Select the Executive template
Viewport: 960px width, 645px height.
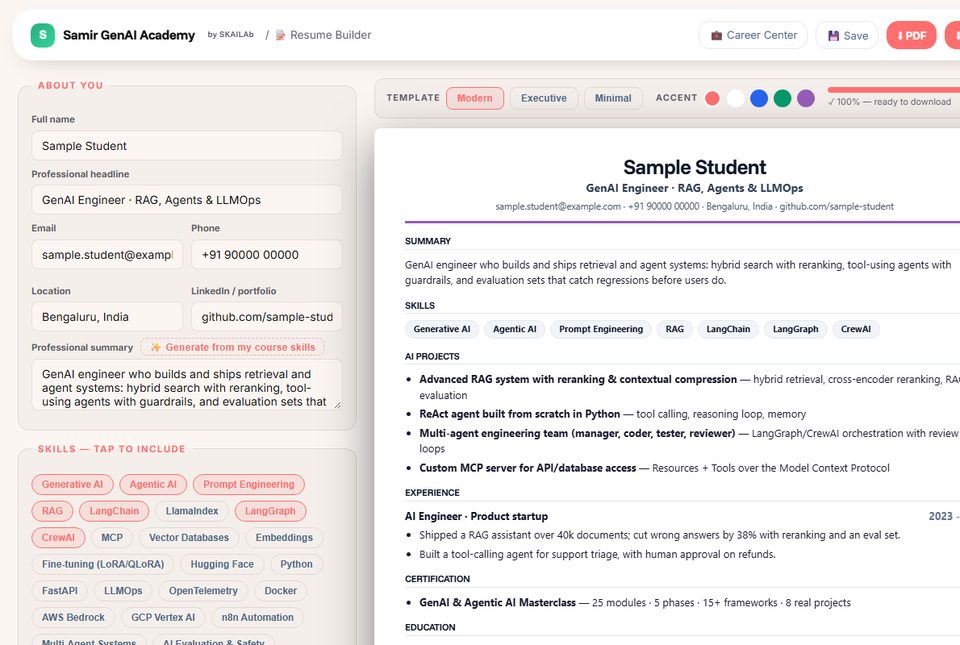[544, 98]
